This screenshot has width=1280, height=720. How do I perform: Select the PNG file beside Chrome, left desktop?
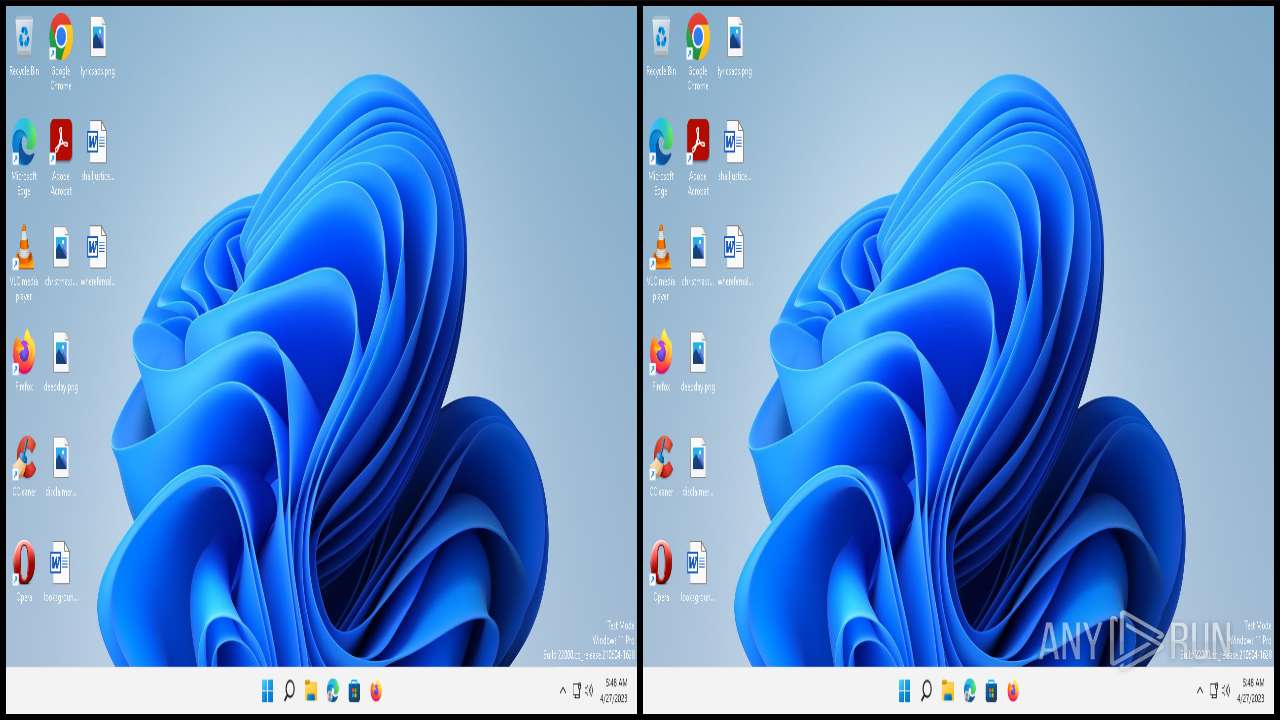click(97, 46)
